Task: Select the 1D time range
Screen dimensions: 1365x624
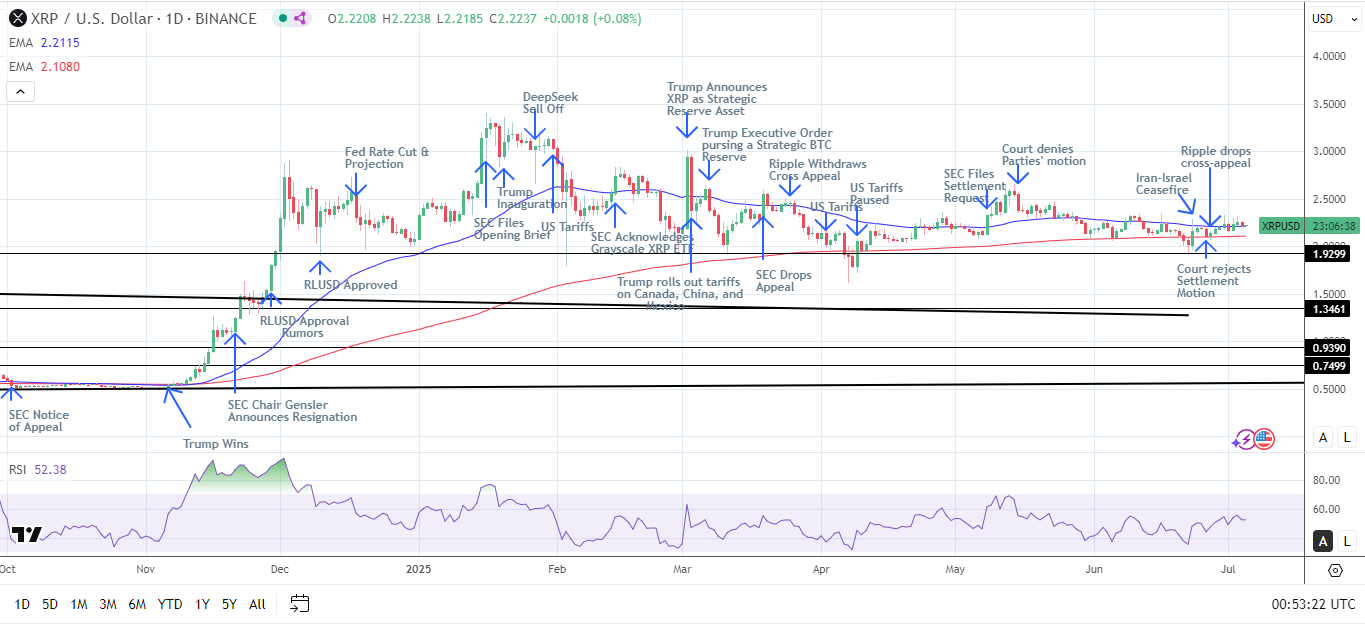Action: pos(22,604)
